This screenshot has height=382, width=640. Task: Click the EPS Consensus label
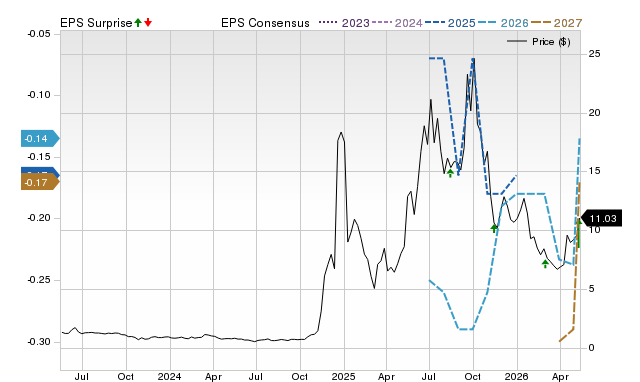coord(265,23)
